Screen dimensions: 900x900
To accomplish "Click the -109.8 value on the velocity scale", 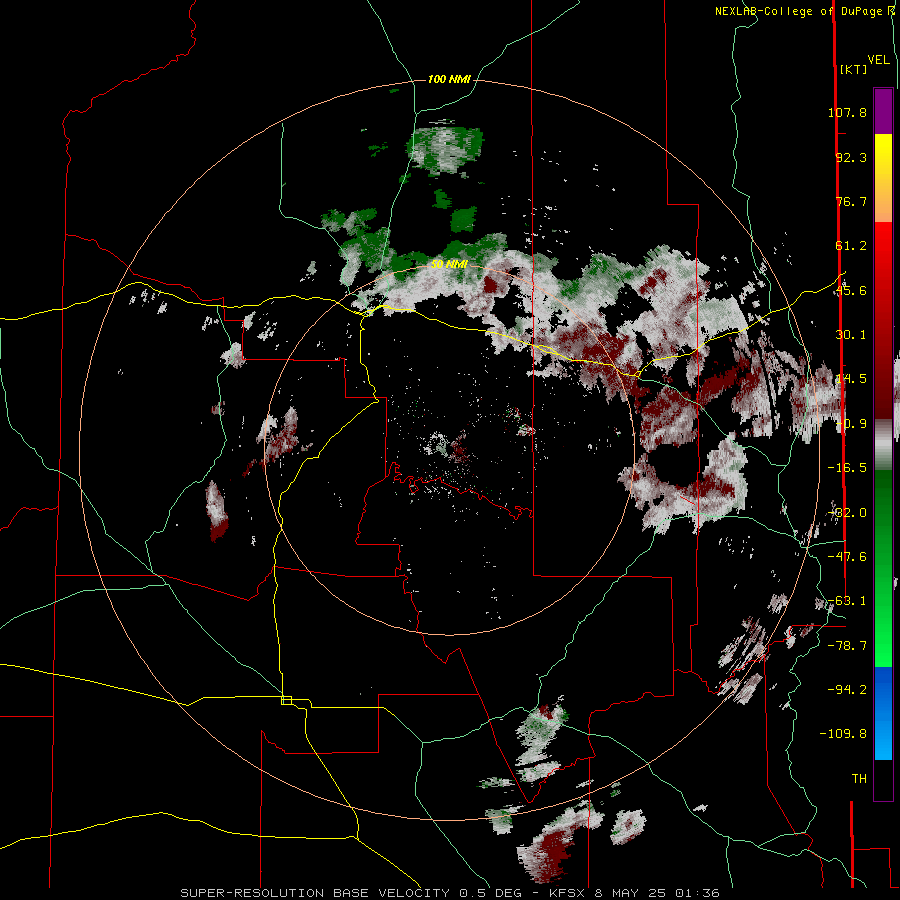I will pos(843,734).
